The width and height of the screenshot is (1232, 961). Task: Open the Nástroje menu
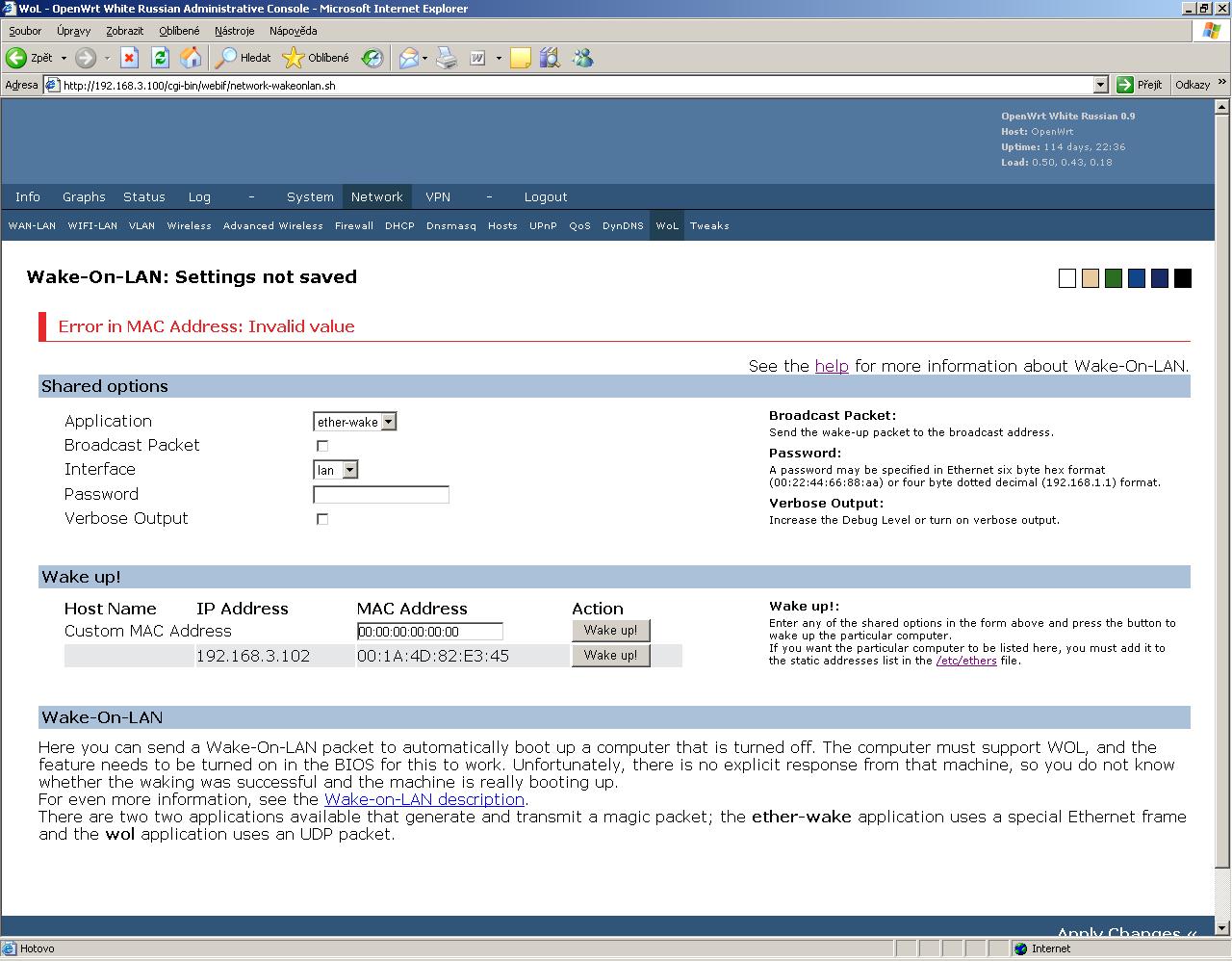pyautogui.click(x=235, y=31)
